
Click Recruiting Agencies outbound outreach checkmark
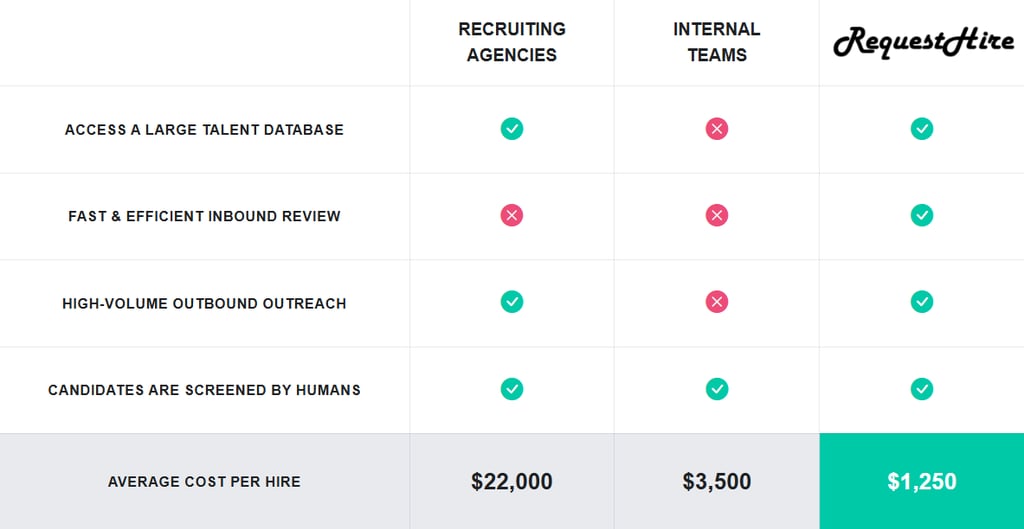coord(512,302)
